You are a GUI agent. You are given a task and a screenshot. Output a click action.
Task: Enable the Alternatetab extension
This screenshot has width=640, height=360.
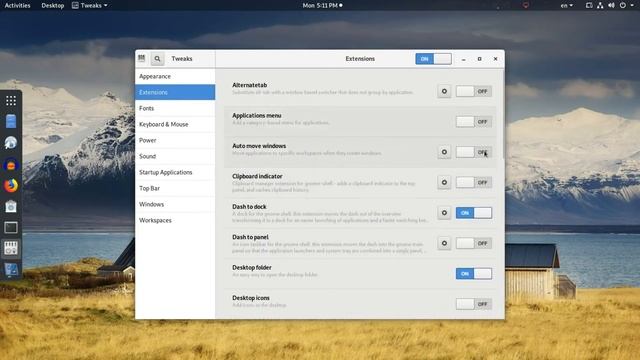point(473,91)
